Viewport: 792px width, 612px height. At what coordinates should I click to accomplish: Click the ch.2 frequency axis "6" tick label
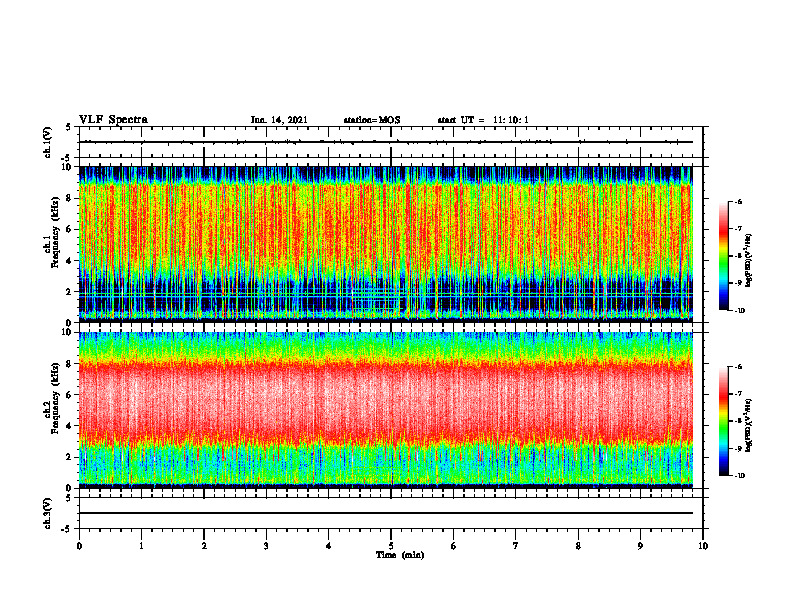pos(69,395)
